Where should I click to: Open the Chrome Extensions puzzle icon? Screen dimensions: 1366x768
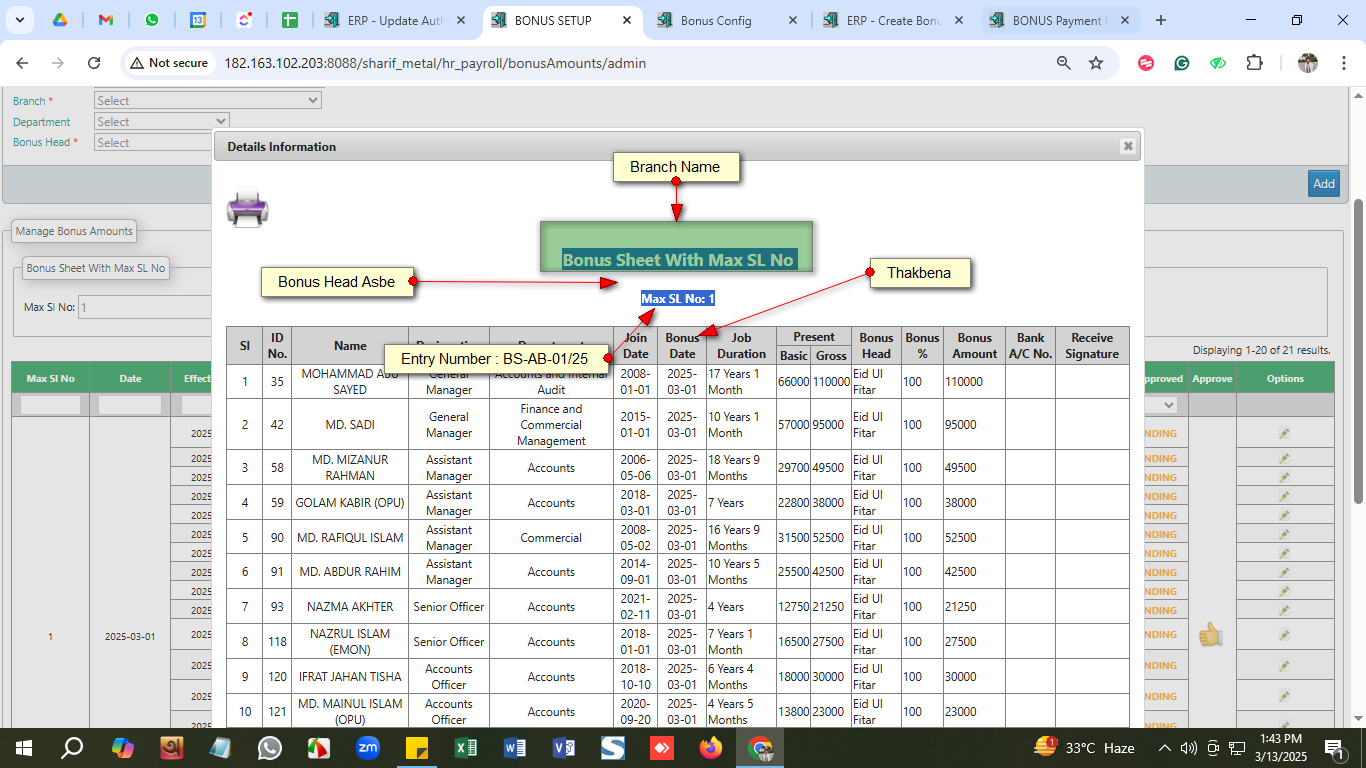[1254, 63]
